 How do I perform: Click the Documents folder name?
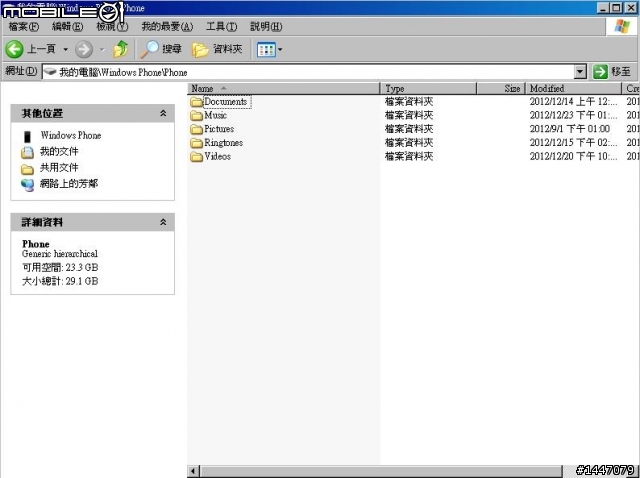pos(226,102)
